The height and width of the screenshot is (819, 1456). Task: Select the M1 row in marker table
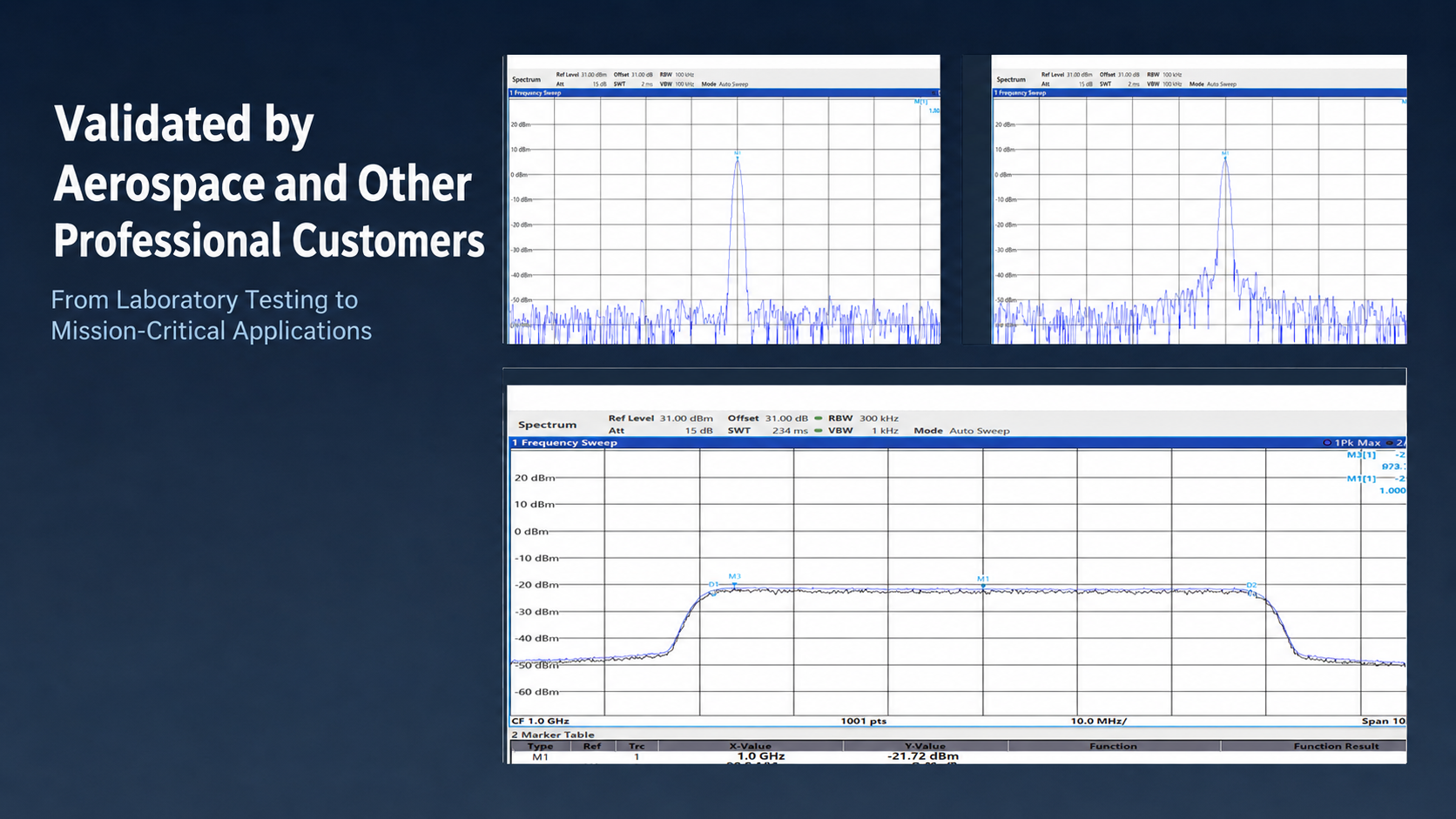coord(957,757)
